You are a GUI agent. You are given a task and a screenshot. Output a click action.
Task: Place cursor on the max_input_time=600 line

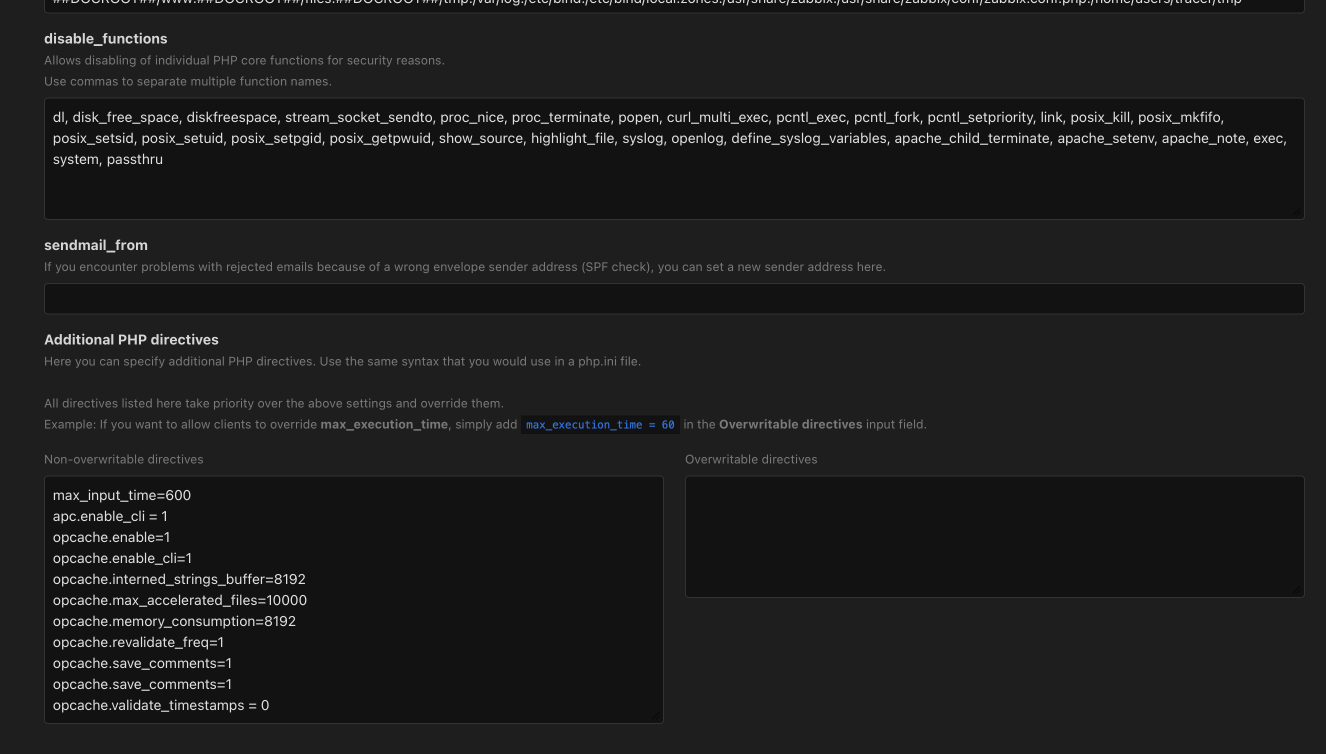click(x=122, y=495)
